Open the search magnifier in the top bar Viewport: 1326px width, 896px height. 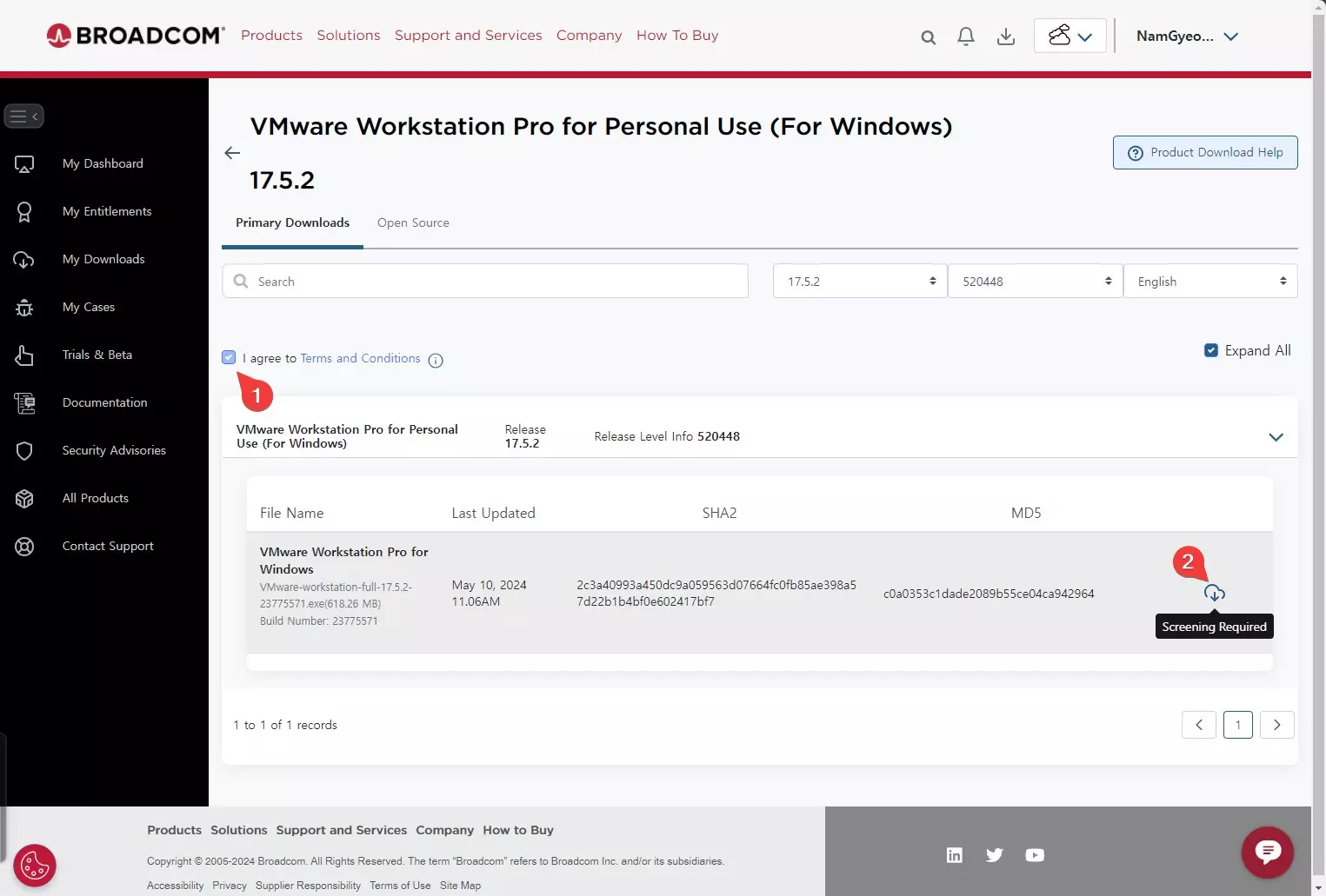tap(928, 37)
